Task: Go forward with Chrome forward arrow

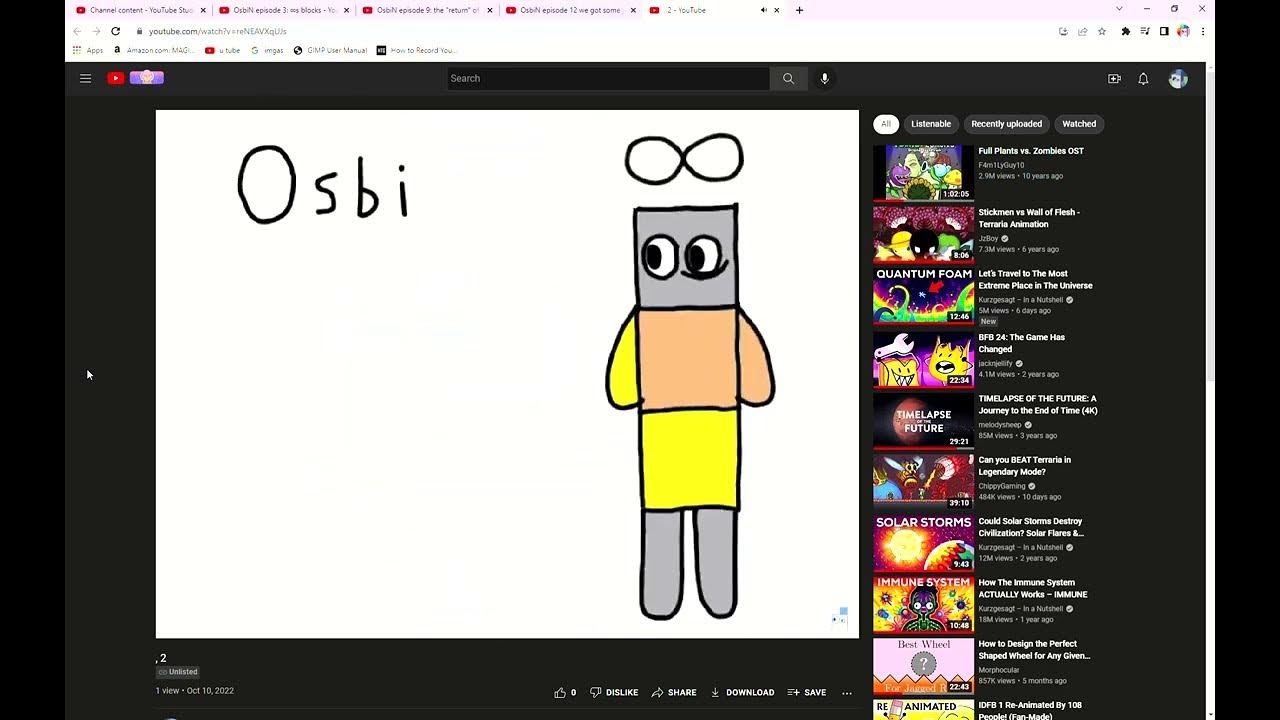Action: point(96,31)
